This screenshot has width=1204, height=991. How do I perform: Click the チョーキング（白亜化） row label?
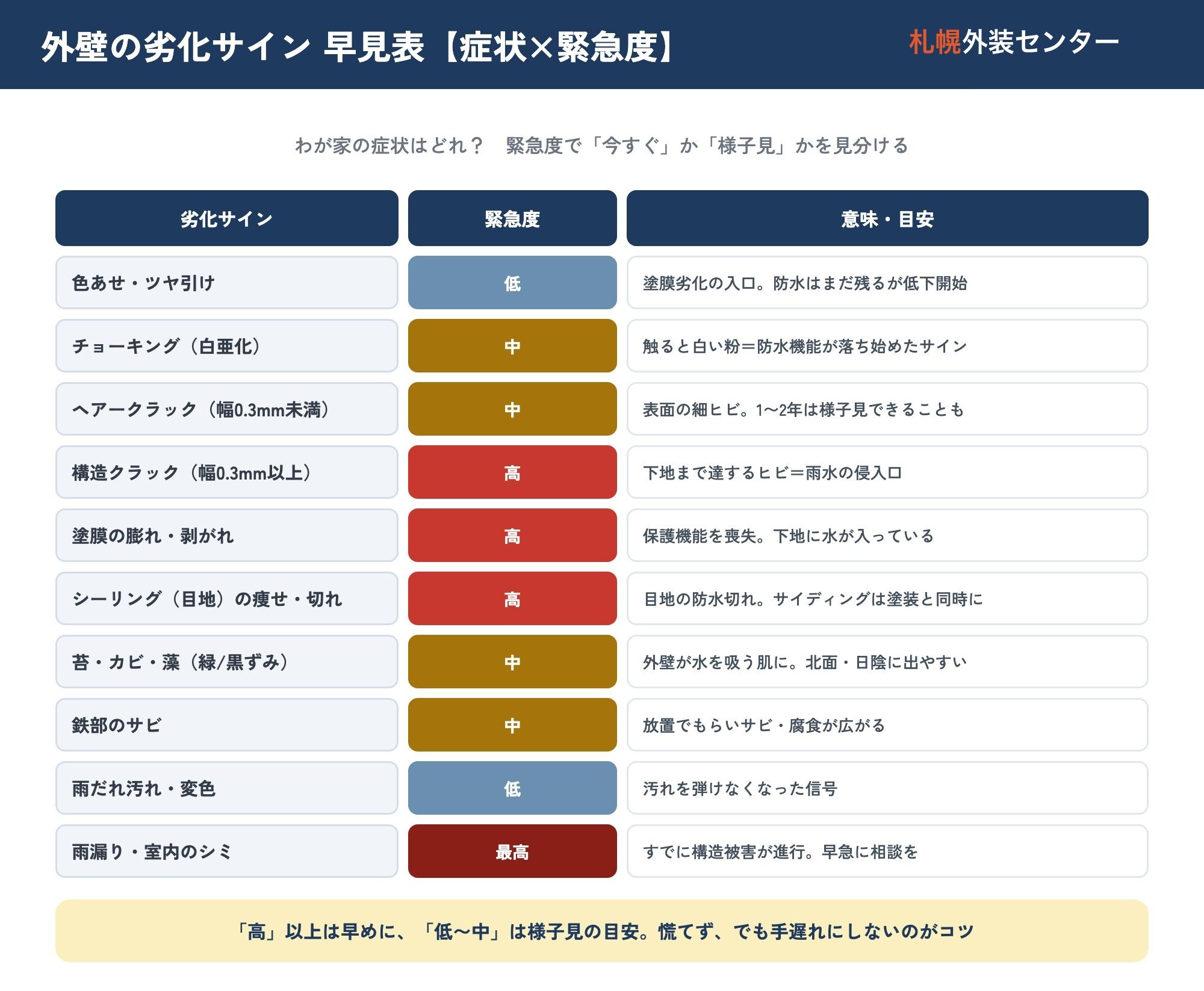pos(227,346)
